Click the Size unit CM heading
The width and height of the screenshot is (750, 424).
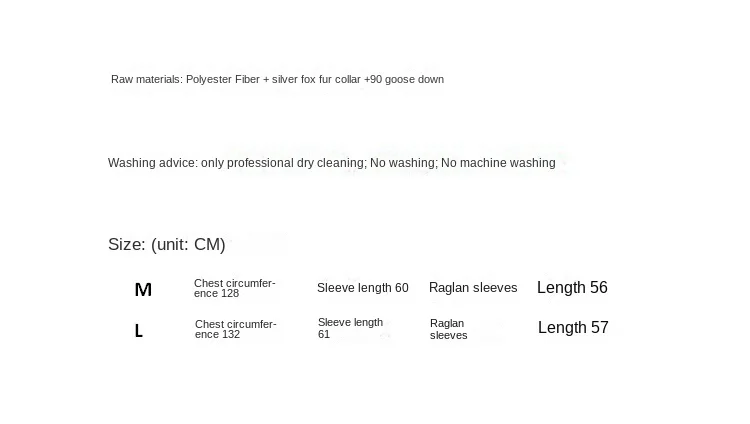(166, 245)
